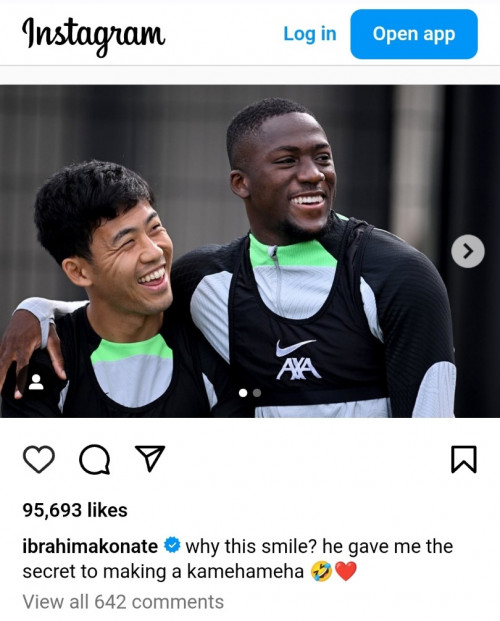Go to next photo with arrow

pos(468,251)
